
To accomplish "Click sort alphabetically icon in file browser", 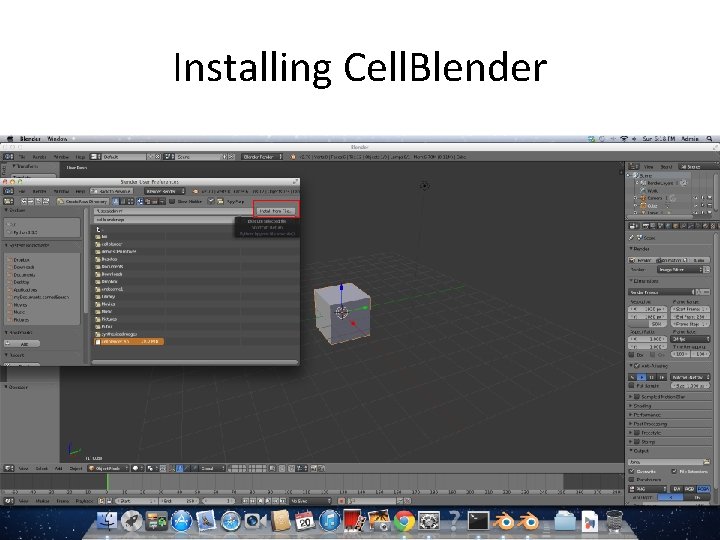I will [141, 201].
